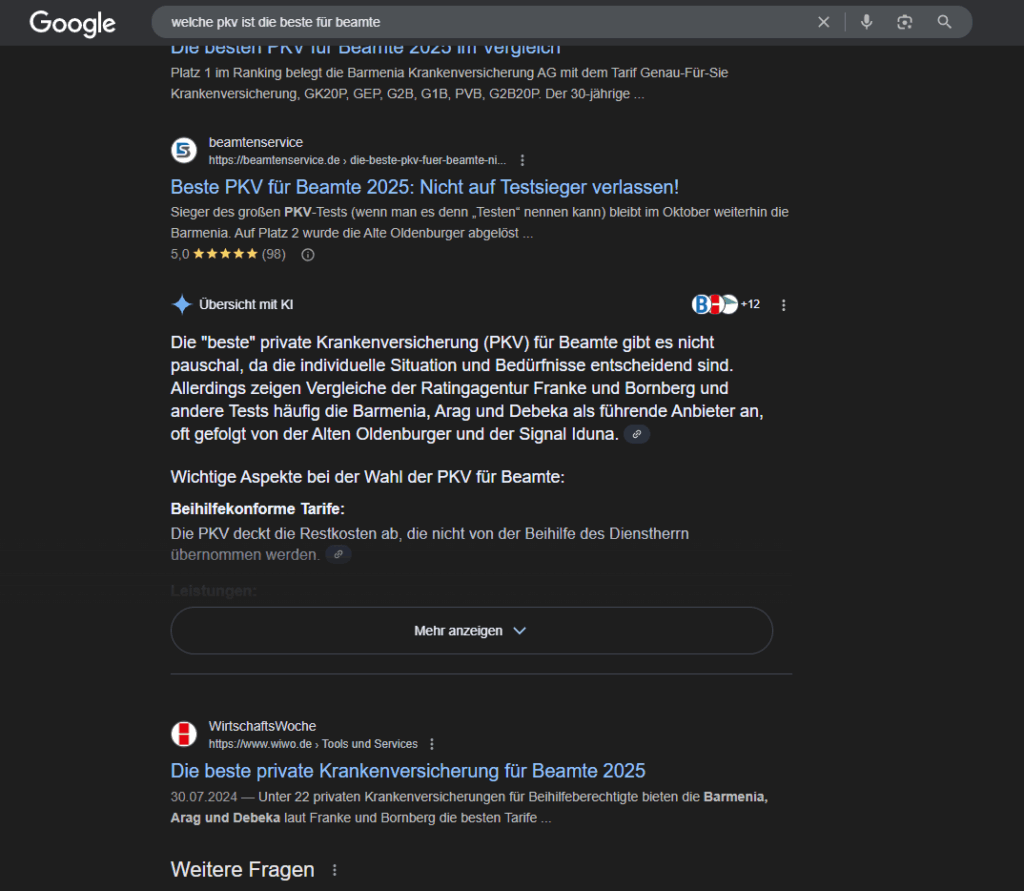Expand AI overview with Mehr anzeigen
Screen dimensions: 1024x891
tap(471, 631)
